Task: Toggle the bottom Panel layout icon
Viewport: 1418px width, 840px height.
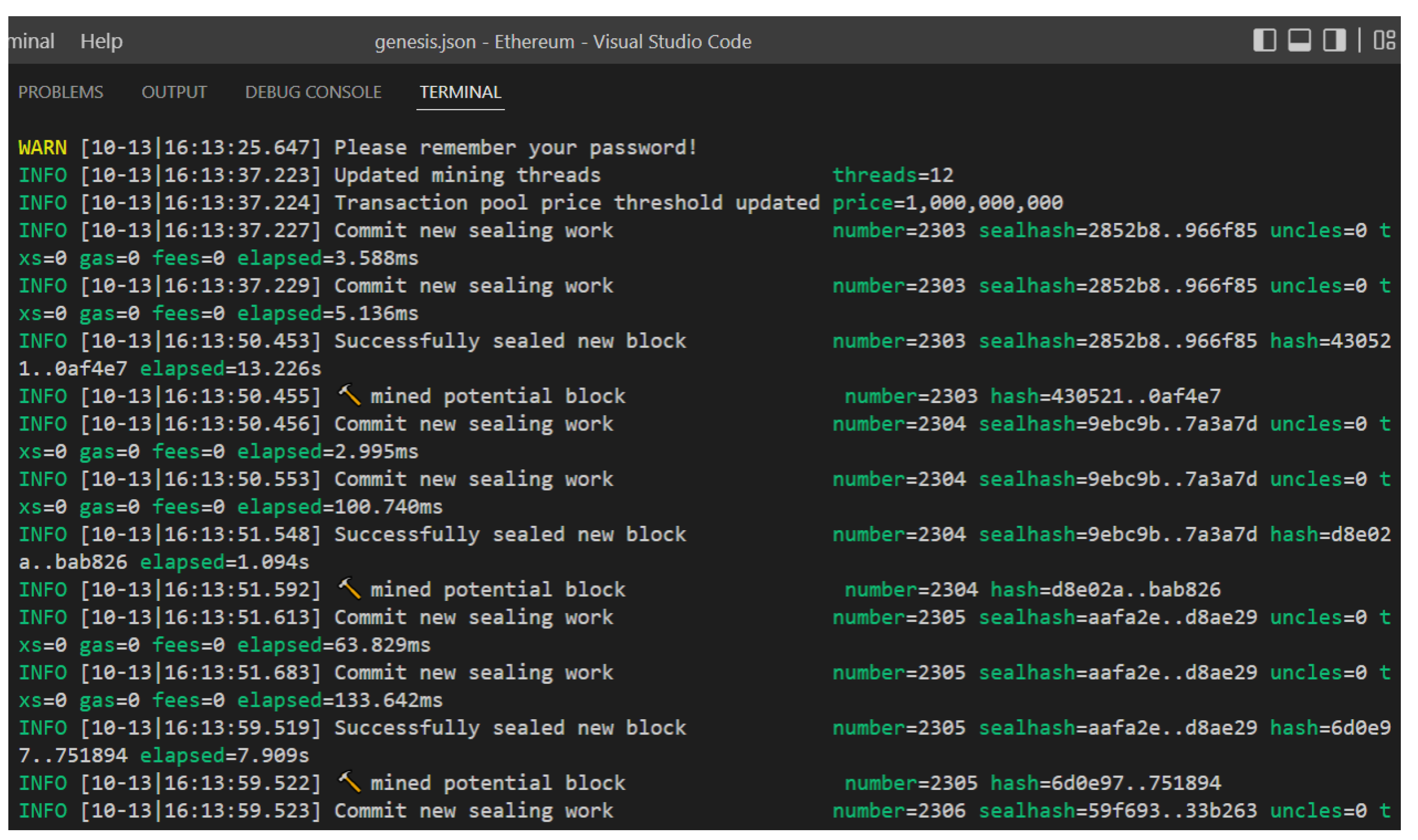Action: pyautogui.click(x=1299, y=40)
